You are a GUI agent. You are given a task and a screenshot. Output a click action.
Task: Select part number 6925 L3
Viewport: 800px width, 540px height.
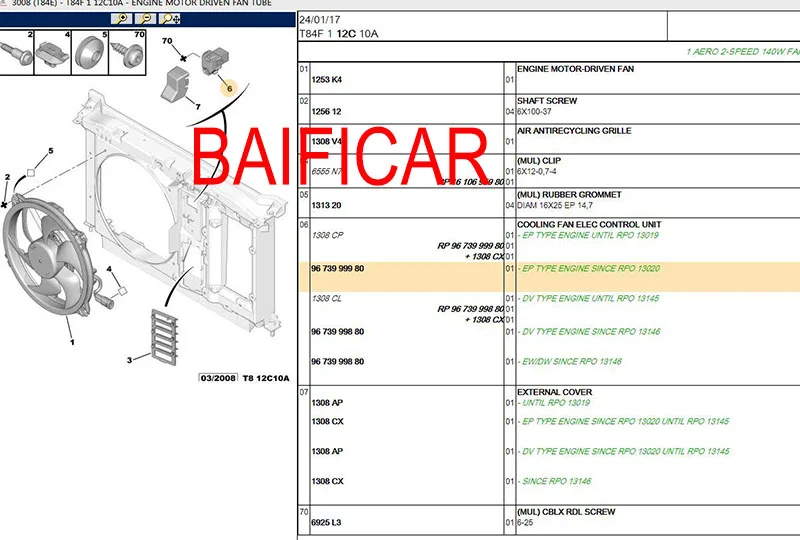tap(327, 523)
